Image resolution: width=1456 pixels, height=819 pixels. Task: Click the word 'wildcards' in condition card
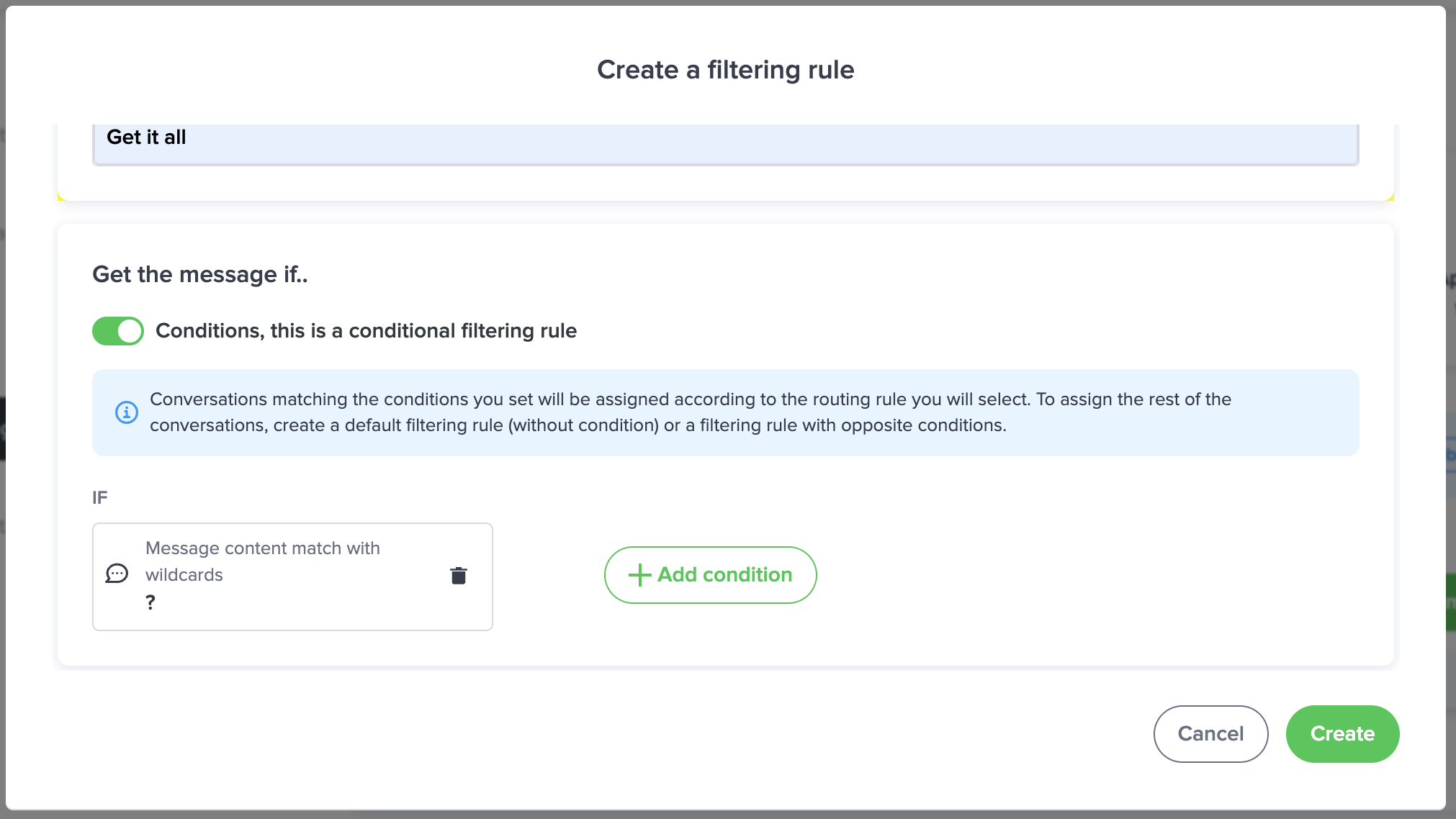pos(184,575)
